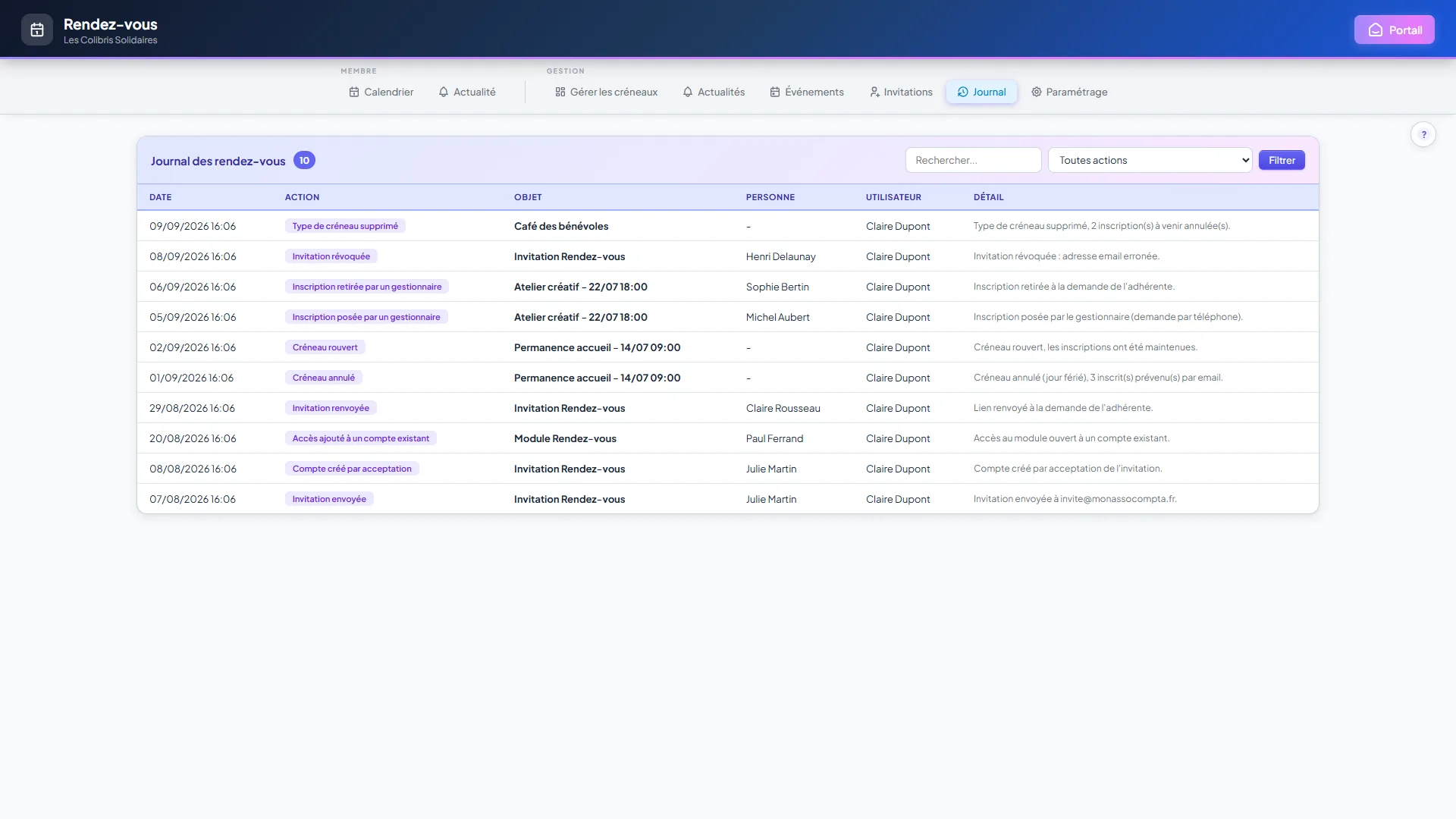Screen dimensions: 1456x819
Task: Click the Module Rendez-vous object cell
Action: 565,438
